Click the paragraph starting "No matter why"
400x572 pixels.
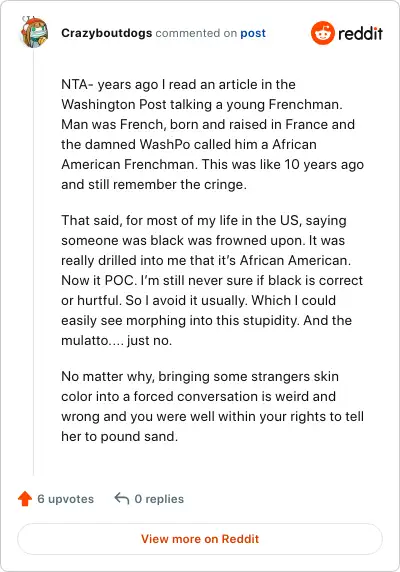pyautogui.click(x=213, y=406)
